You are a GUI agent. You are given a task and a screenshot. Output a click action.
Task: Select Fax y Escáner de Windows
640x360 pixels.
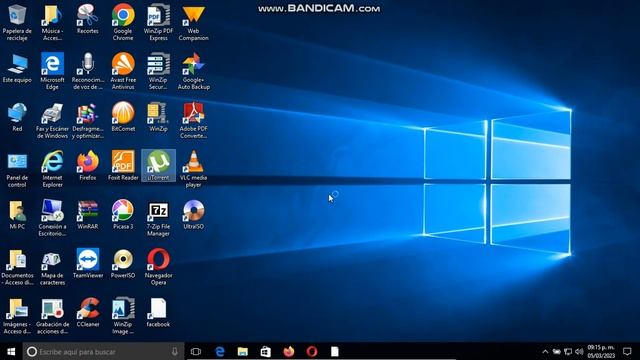pyautogui.click(x=52, y=120)
